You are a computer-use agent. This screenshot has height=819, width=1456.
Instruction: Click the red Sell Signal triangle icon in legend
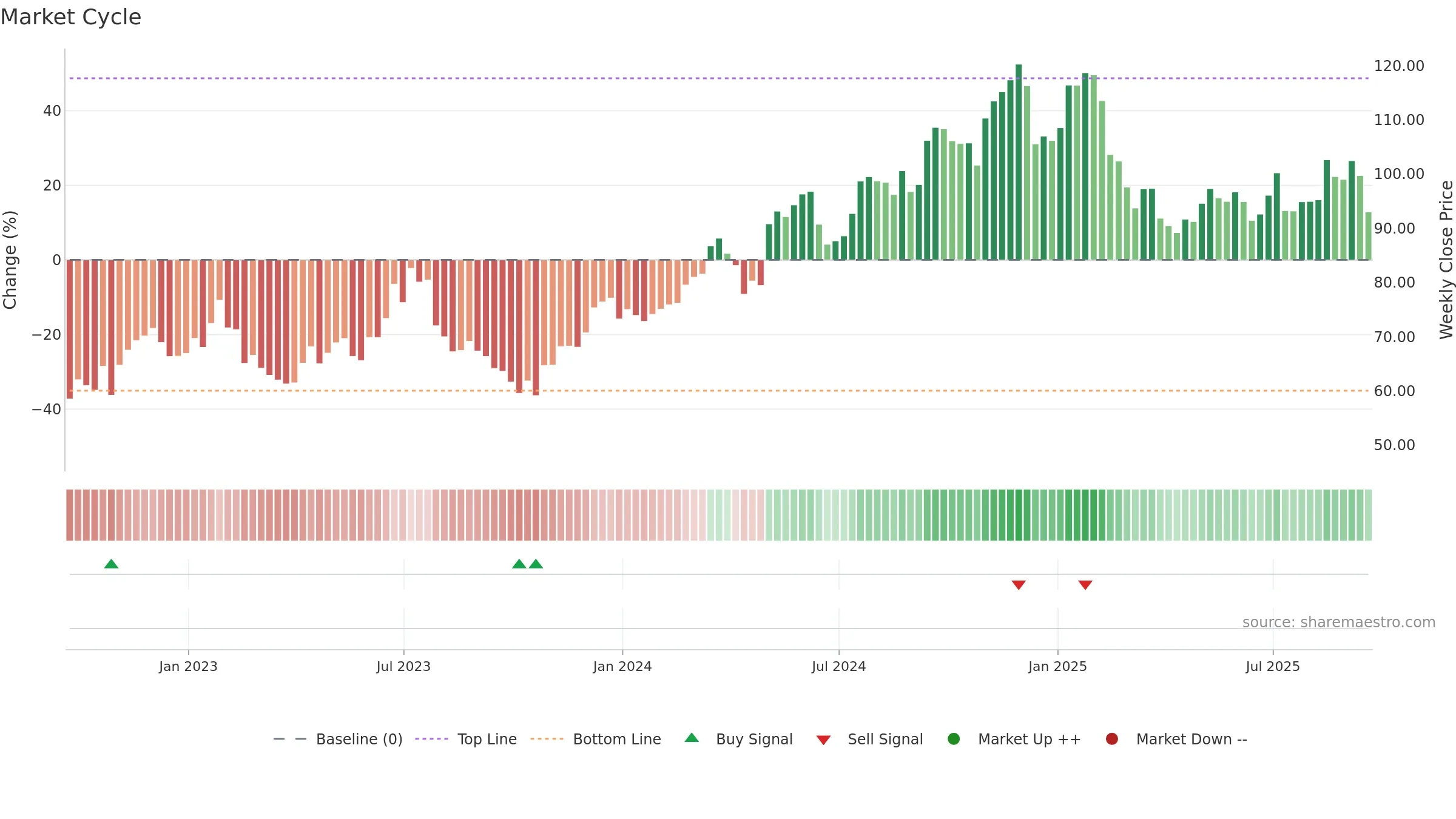[823, 740]
